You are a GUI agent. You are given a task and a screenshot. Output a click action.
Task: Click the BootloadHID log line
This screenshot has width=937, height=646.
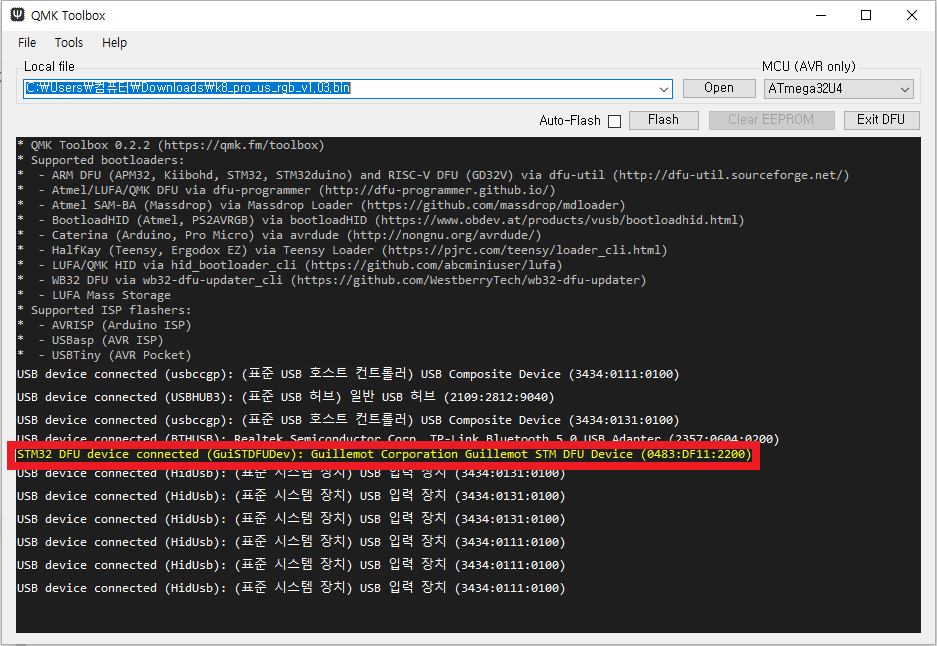click(381, 220)
